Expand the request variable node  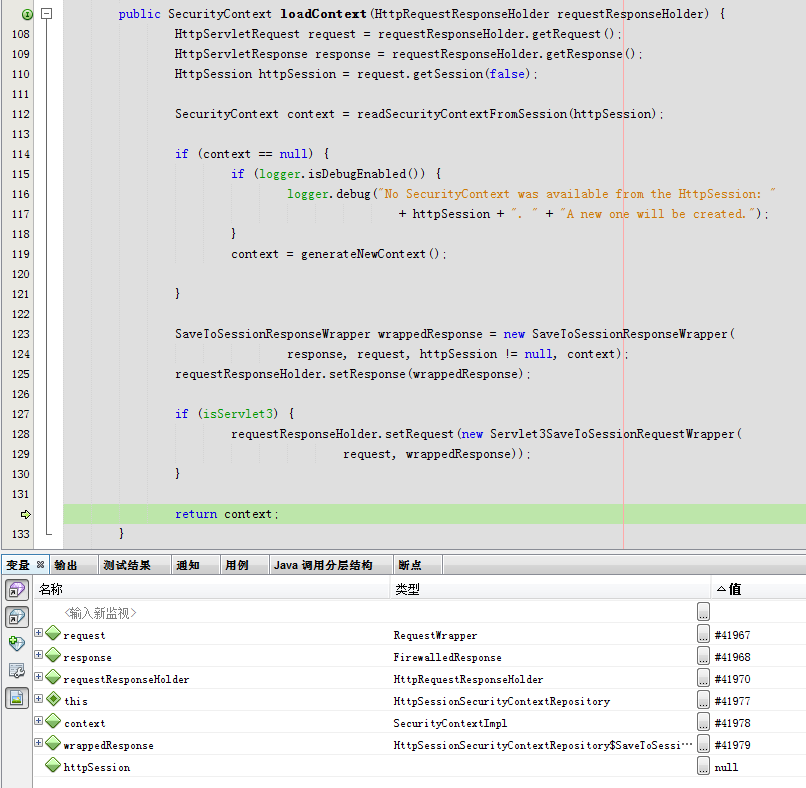point(39,633)
